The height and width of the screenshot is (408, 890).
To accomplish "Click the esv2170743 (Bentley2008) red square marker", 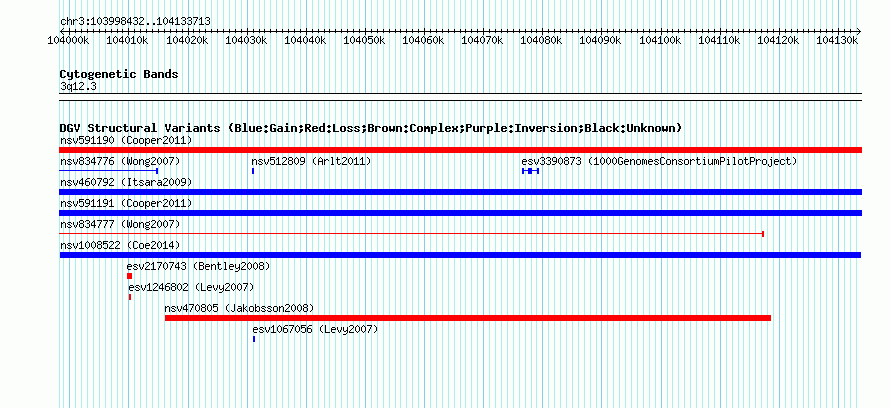I will tap(129, 276).
